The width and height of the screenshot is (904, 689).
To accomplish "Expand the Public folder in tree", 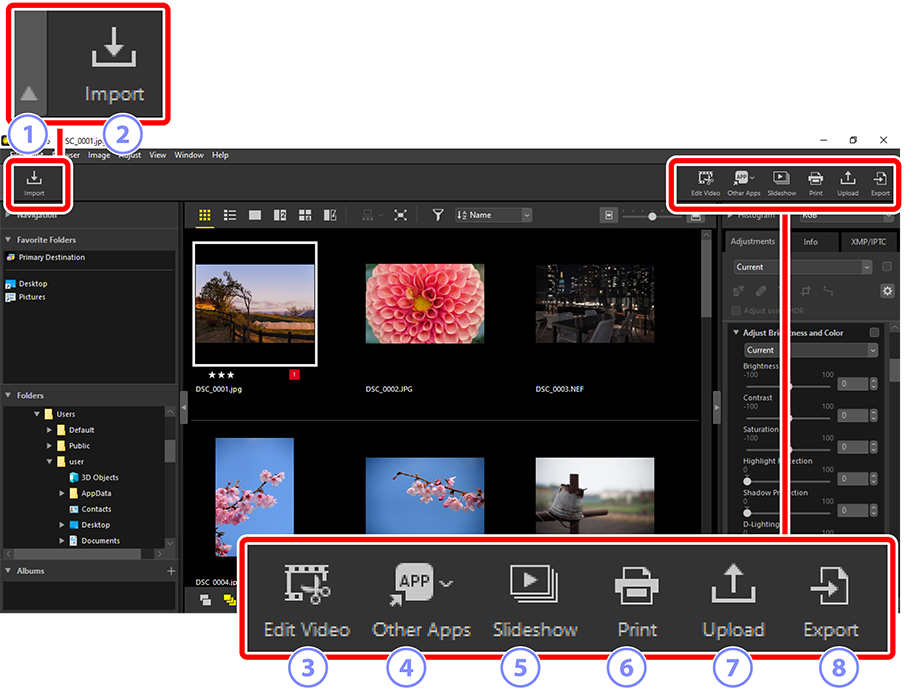I will (48, 446).
